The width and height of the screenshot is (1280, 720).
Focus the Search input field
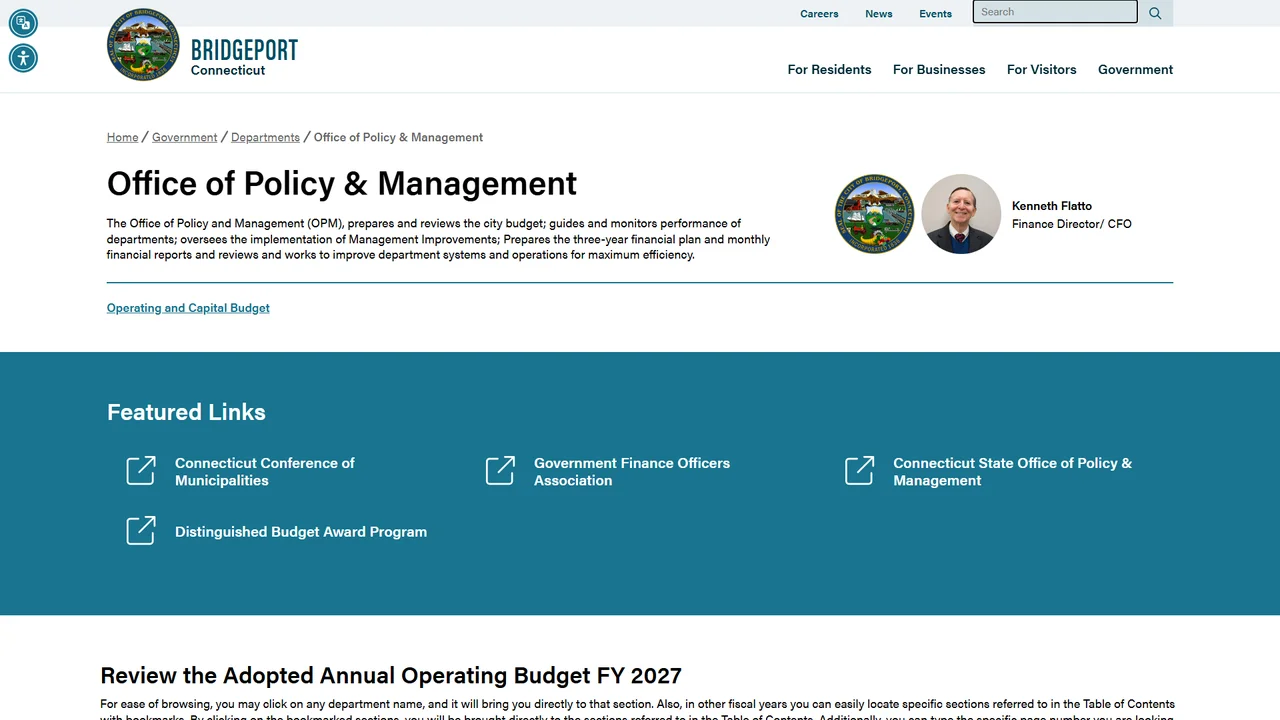click(x=1055, y=12)
